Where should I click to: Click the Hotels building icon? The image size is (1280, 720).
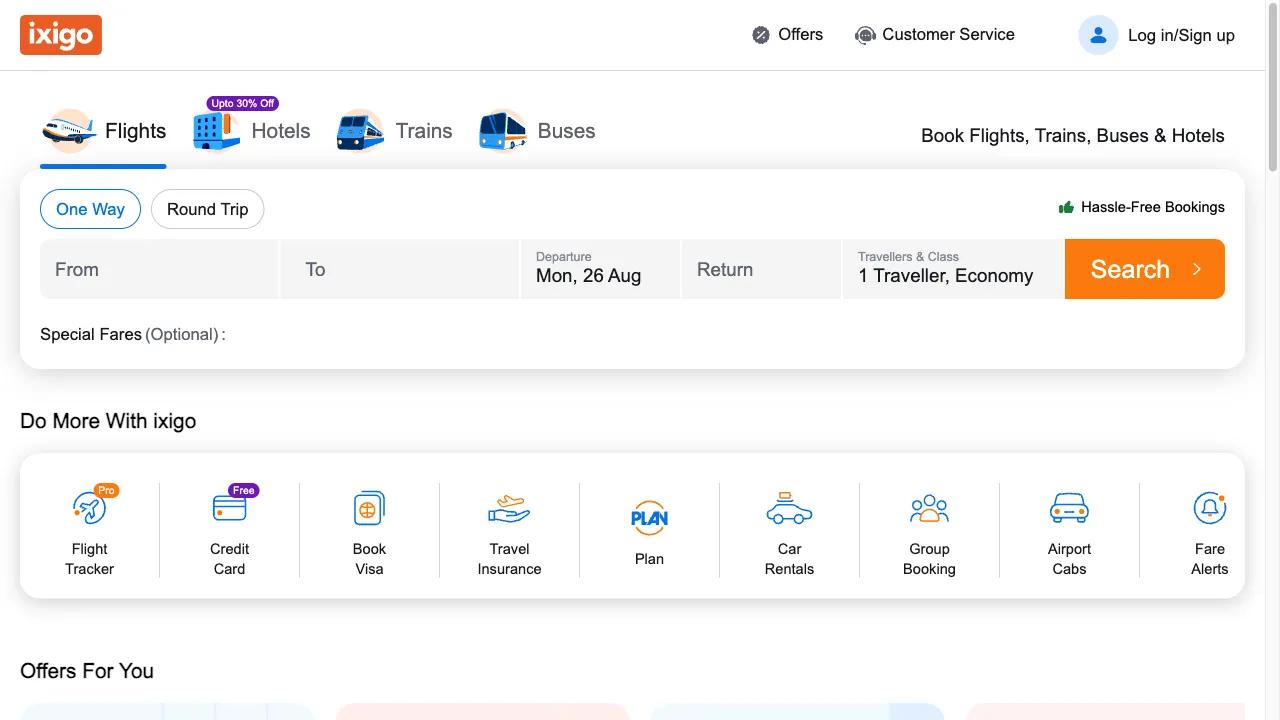(x=216, y=131)
